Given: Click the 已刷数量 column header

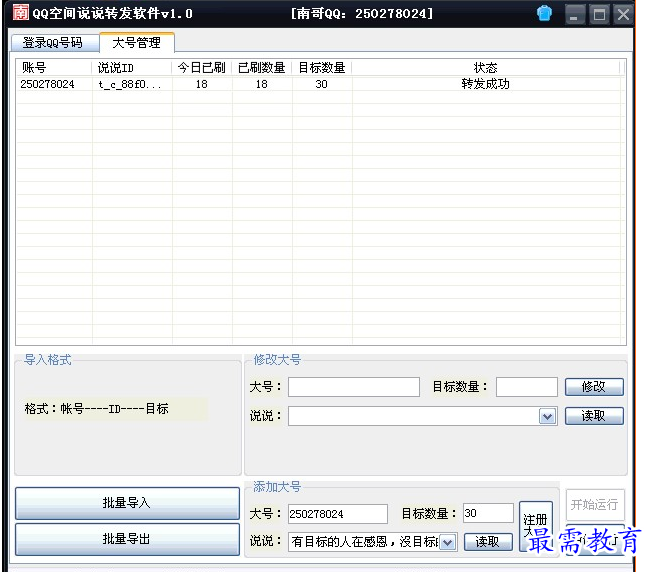Looking at the screenshot, I should 262,68.
